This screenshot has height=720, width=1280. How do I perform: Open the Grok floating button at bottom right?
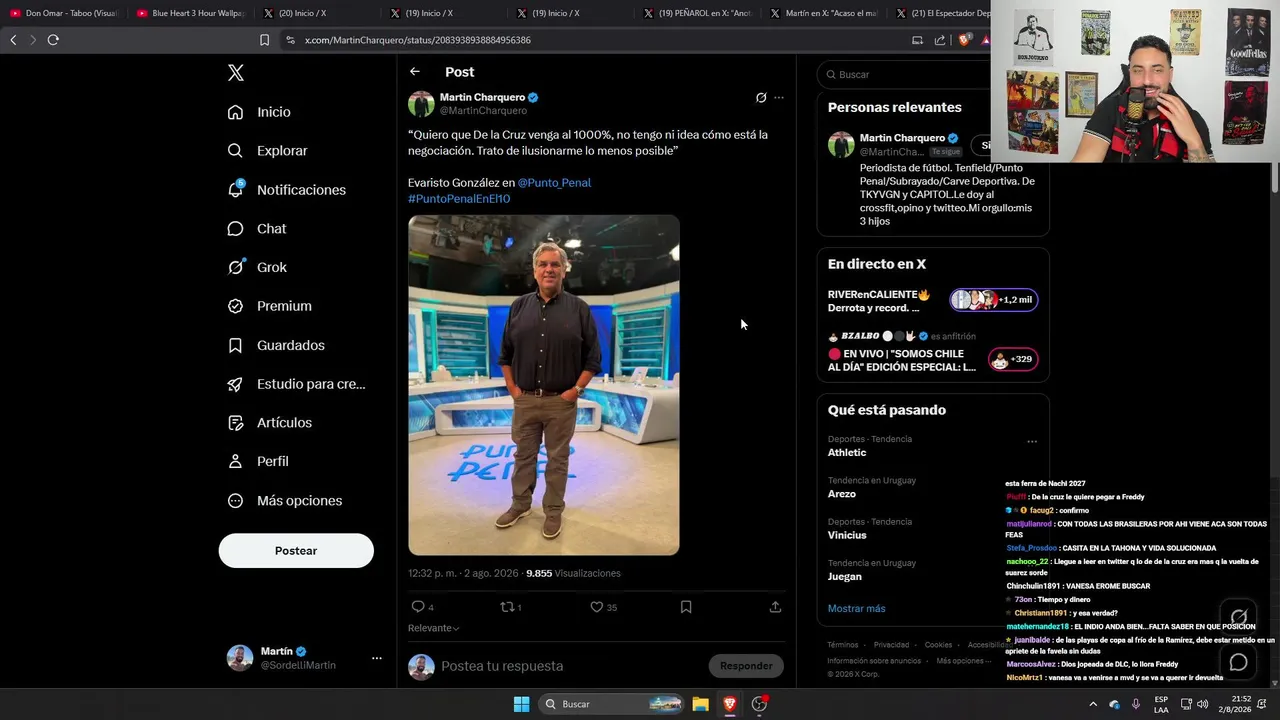(1238, 617)
